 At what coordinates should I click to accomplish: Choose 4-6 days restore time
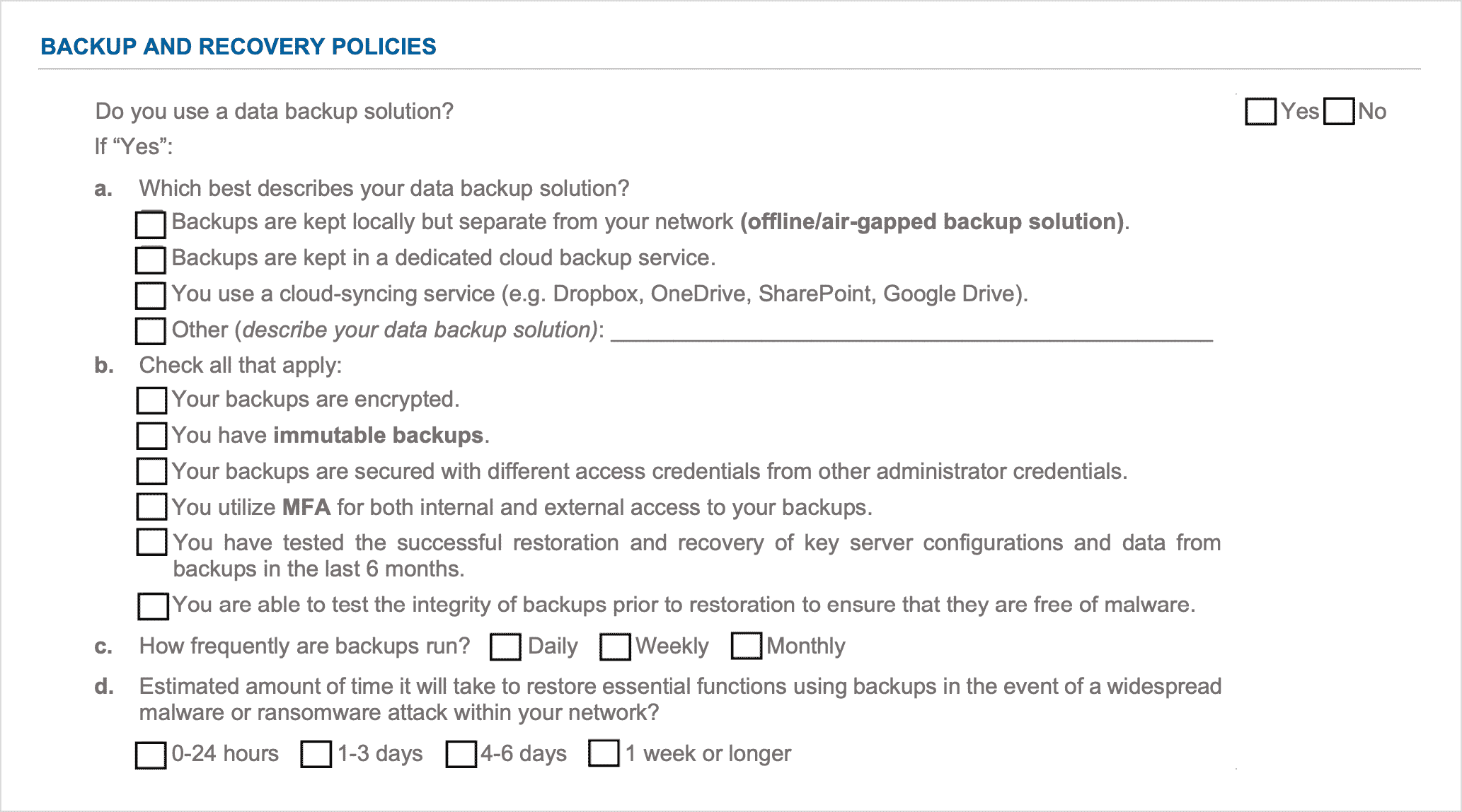461,754
